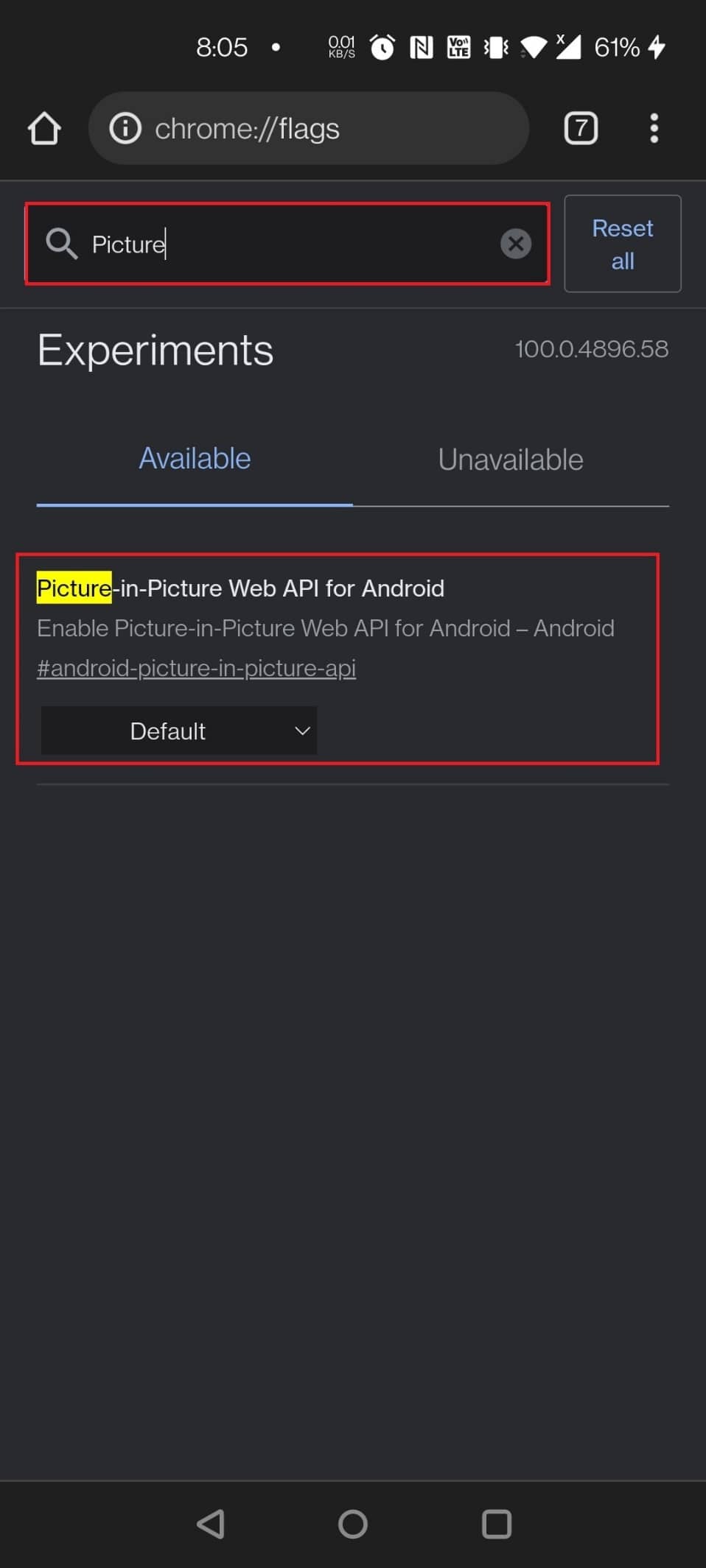706x1568 pixels.
Task: Open Chrome's three-dot overflow menu
Action: [654, 129]
